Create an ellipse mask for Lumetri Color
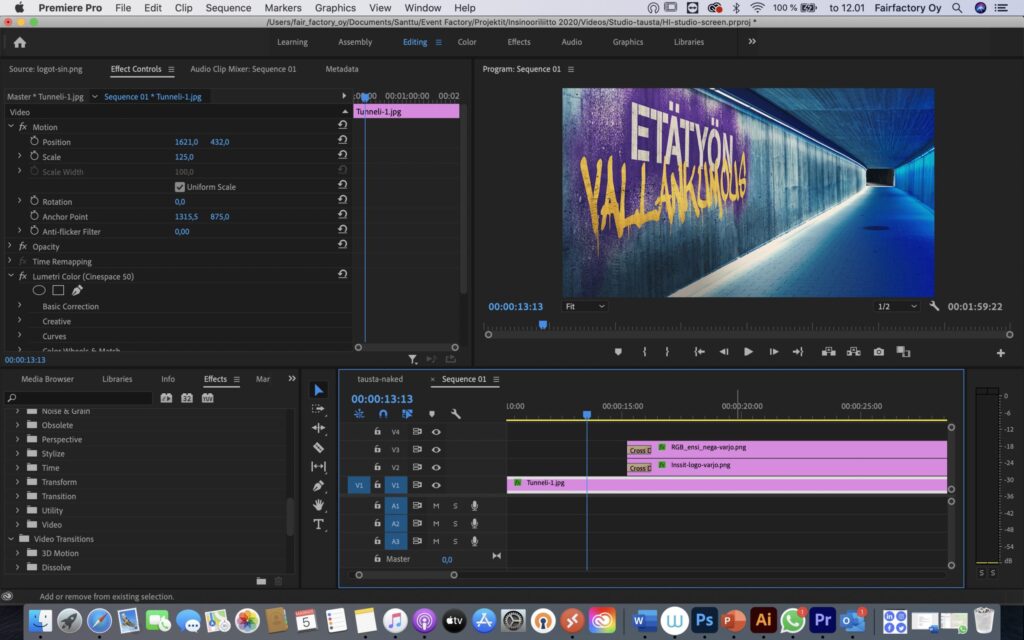Image resolution: width=1024 pixels, height=640 pixels. coord(39,291)
